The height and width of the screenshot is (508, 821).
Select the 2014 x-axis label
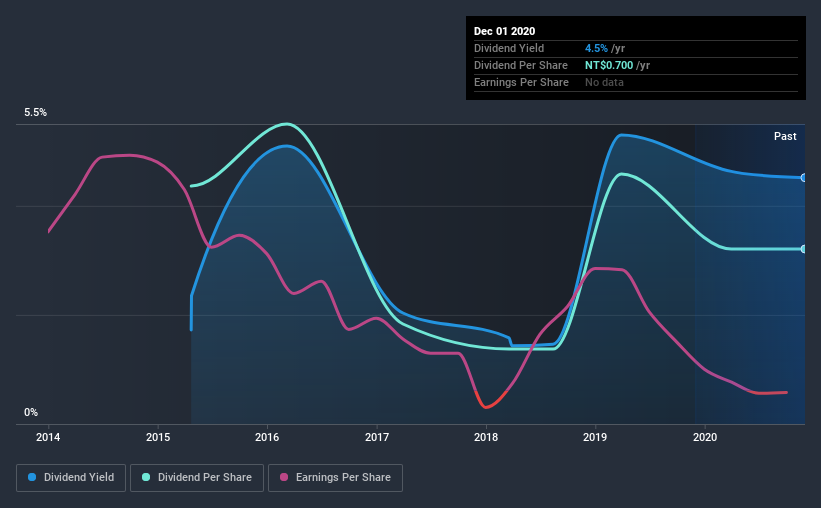48,437
